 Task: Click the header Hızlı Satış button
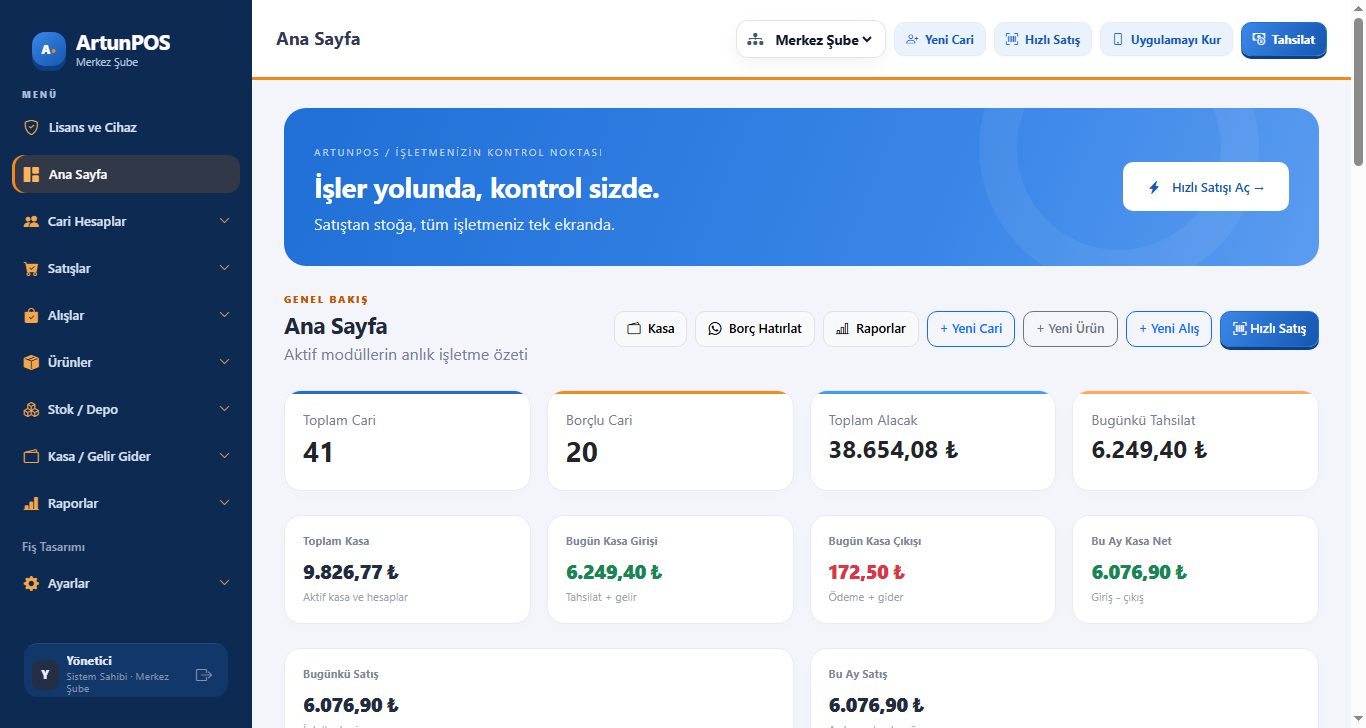pyautogui.click(x=1043, y=40)
